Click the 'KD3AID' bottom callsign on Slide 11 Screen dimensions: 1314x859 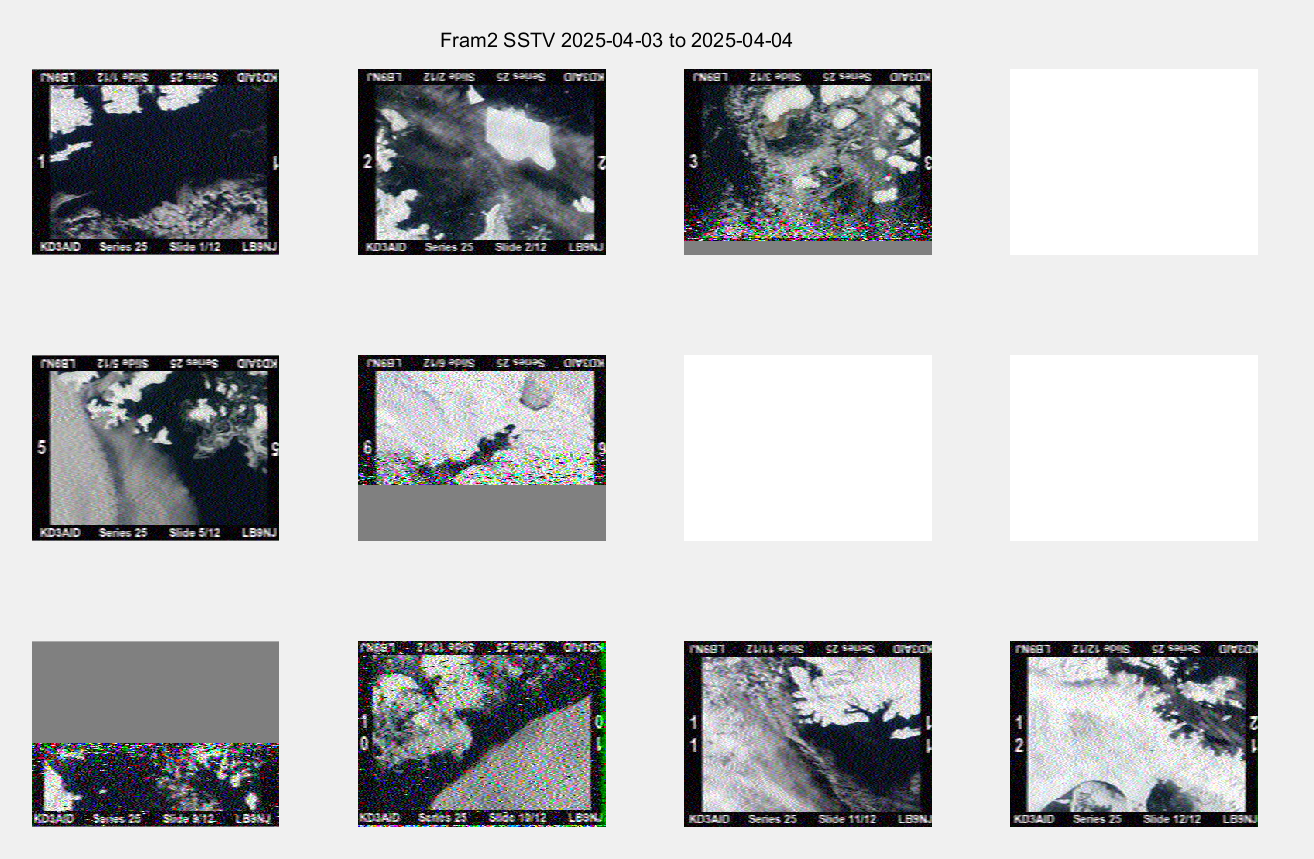pyautogui.click(x=709, y=819)
